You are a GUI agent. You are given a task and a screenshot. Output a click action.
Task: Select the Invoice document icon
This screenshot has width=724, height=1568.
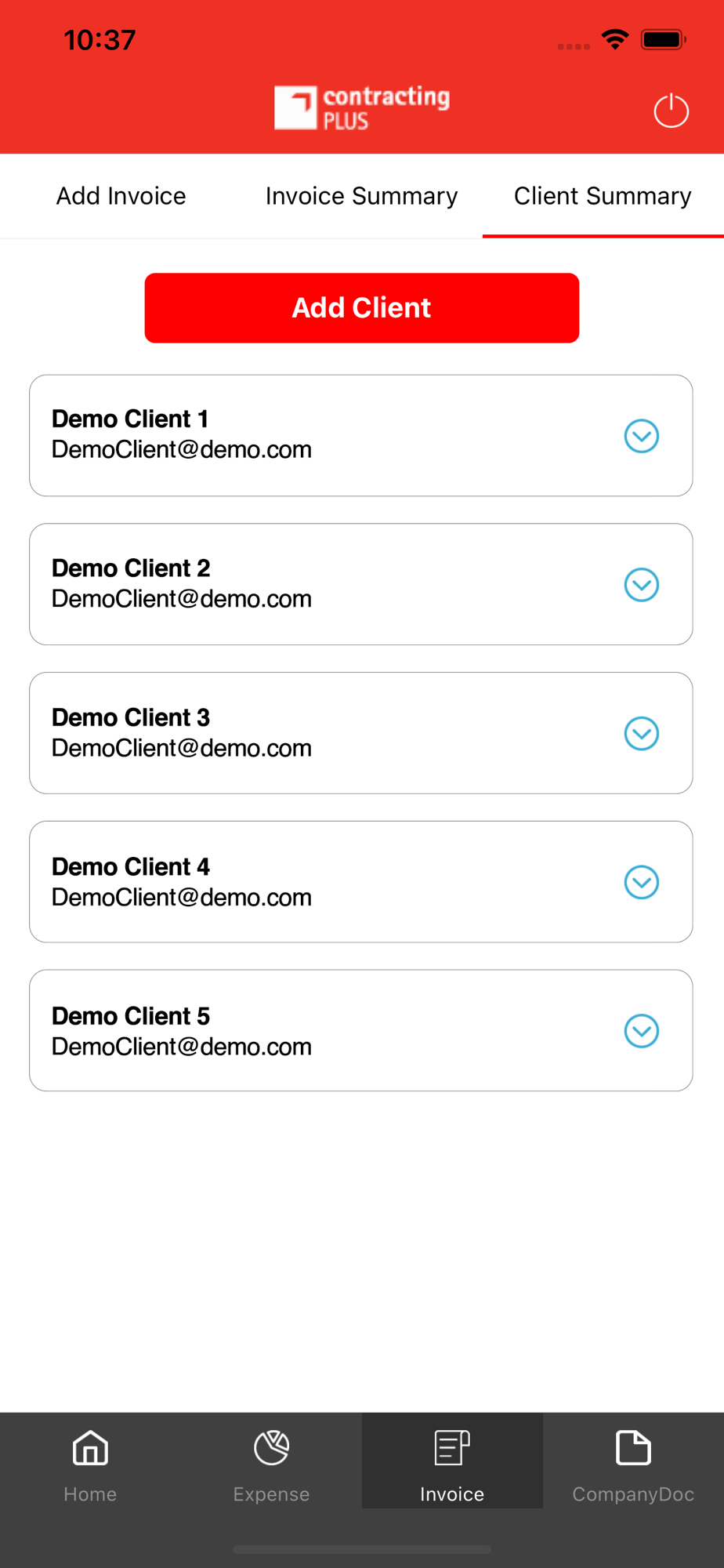[x=452, y=1448]
